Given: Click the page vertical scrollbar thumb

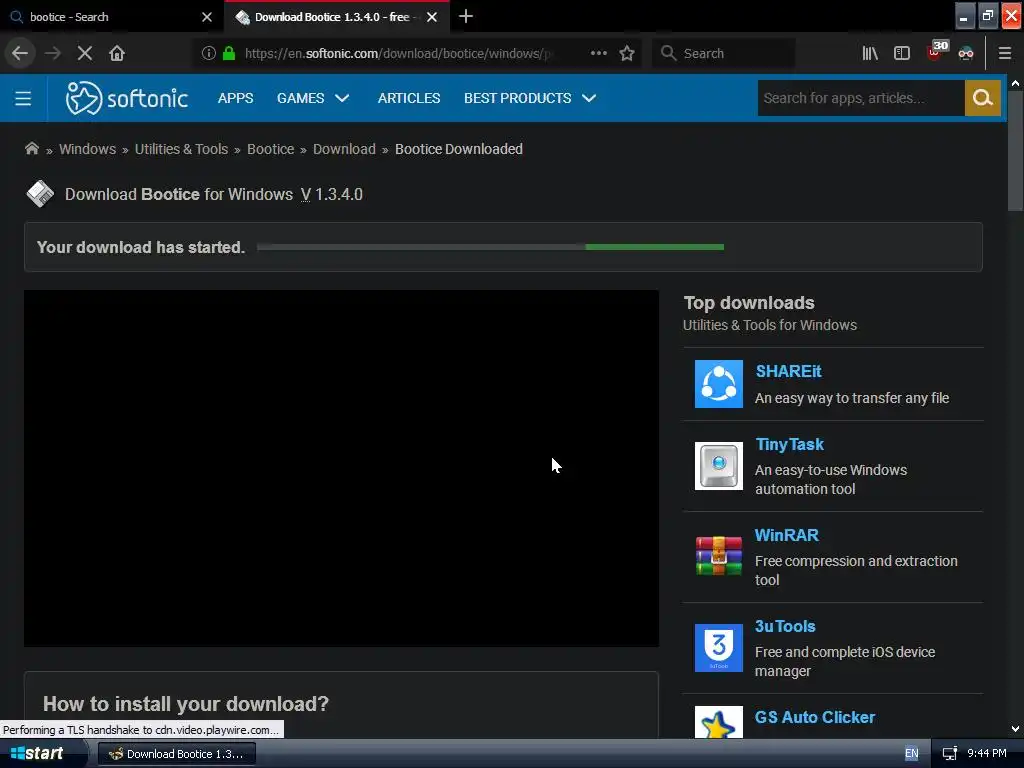Looking at the screenshot, I should point(1015,151).
